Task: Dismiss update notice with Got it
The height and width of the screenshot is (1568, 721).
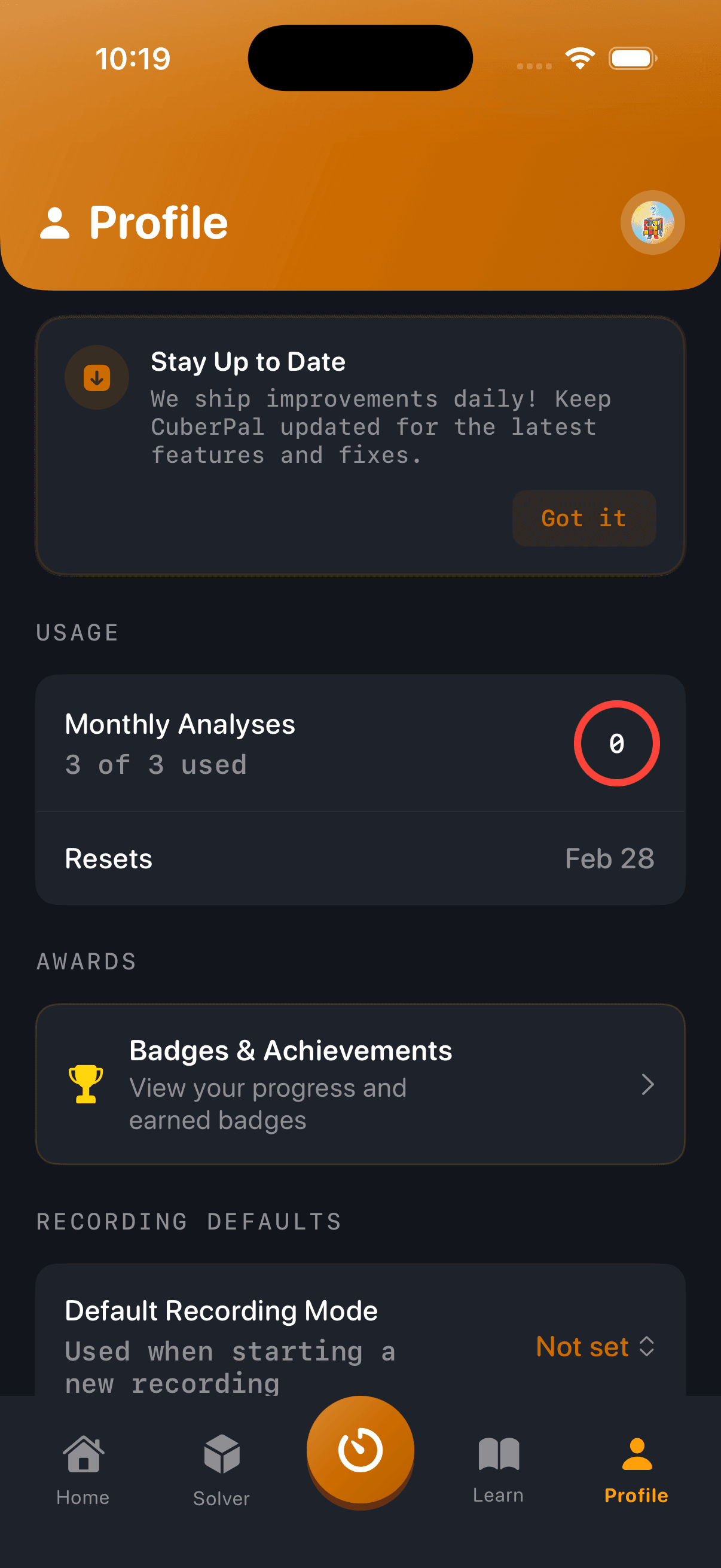Action: click(583, 518)
